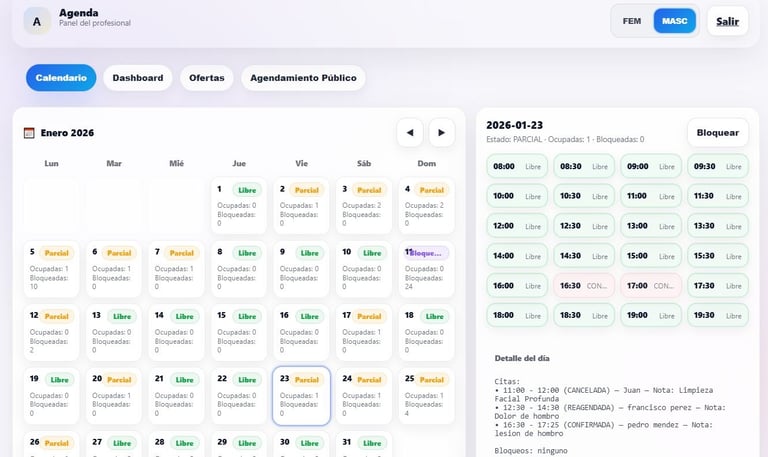Viewport: 768px width, 457px height.
Task: Select day 19 in the calendar
Action: click(51, 396)
